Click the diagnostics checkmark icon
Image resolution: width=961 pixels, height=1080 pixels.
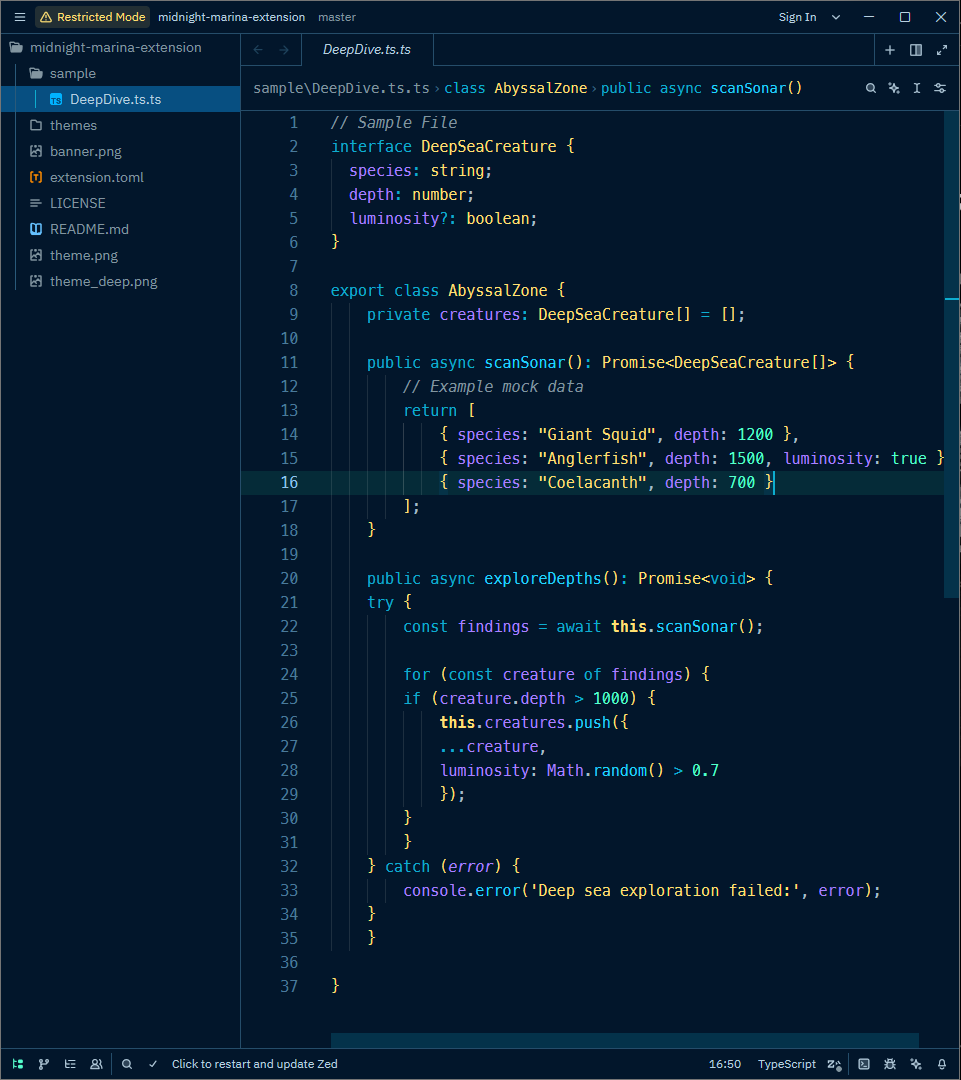[x=153, y=1064]
